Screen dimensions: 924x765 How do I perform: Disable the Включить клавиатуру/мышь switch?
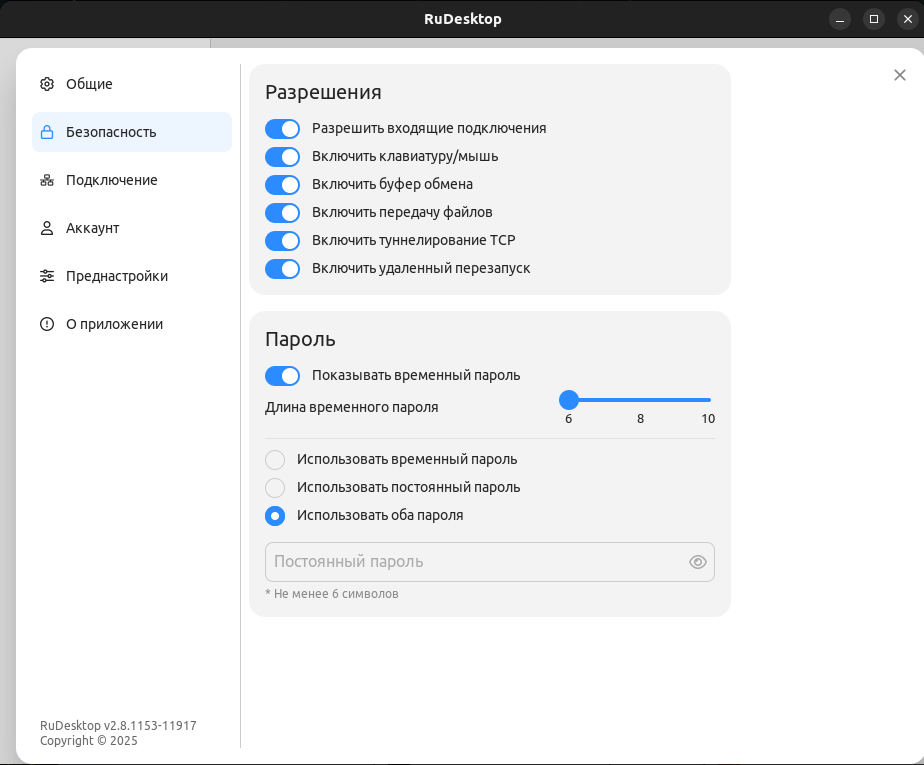pyautogui.click(x=282, y=157)
